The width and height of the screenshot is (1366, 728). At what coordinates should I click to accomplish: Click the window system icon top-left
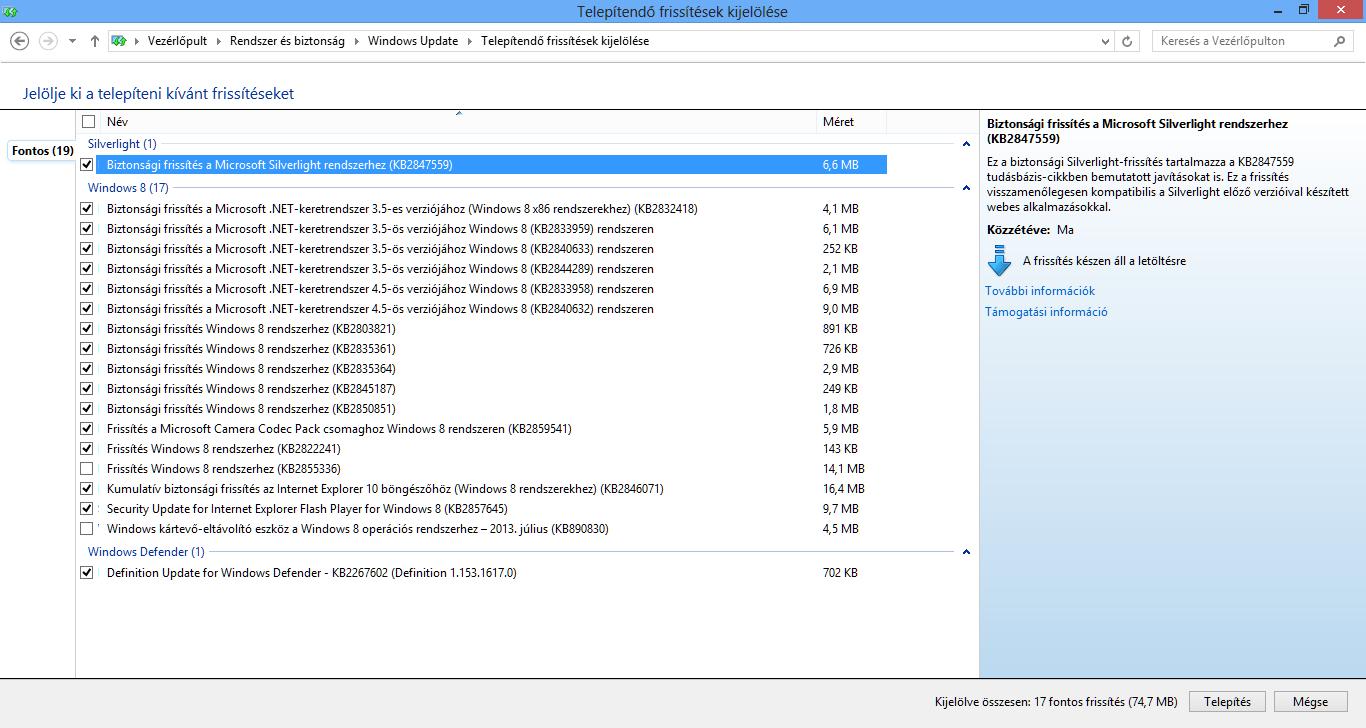point(11,11)
